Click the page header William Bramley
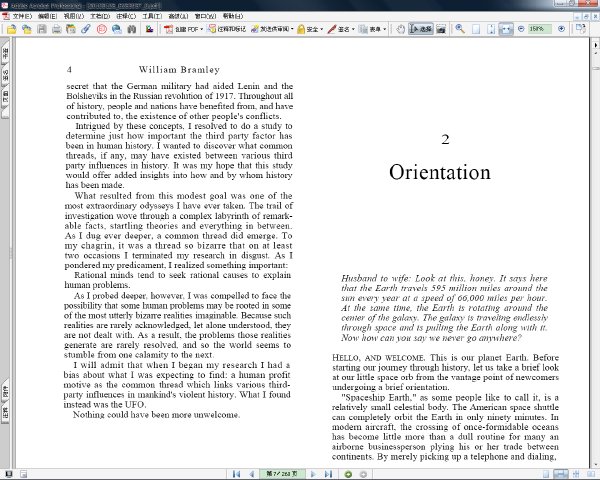The height and width of the screenshot is (480, 600). click(x=179, y=69)
